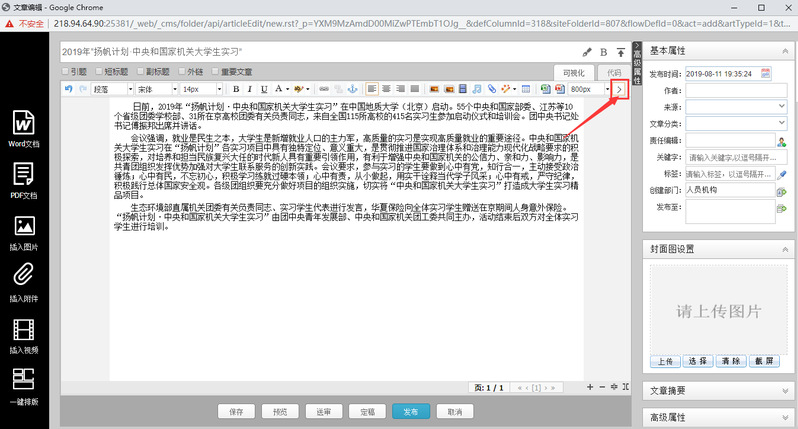
Task: Click the undo arrow in editor toolbar
Action: click(69, 89)
